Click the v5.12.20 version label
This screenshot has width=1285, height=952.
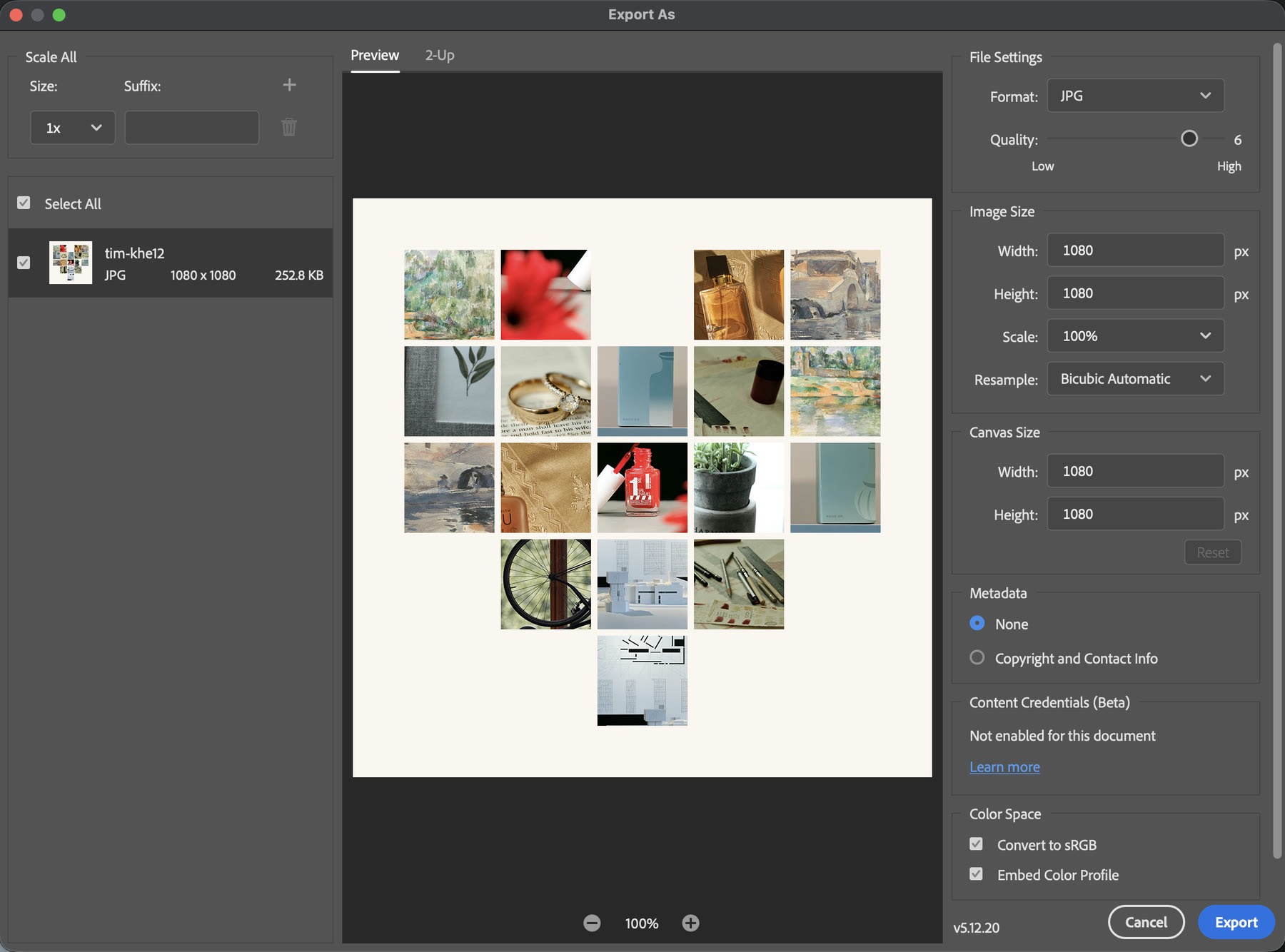coord(976,928)
